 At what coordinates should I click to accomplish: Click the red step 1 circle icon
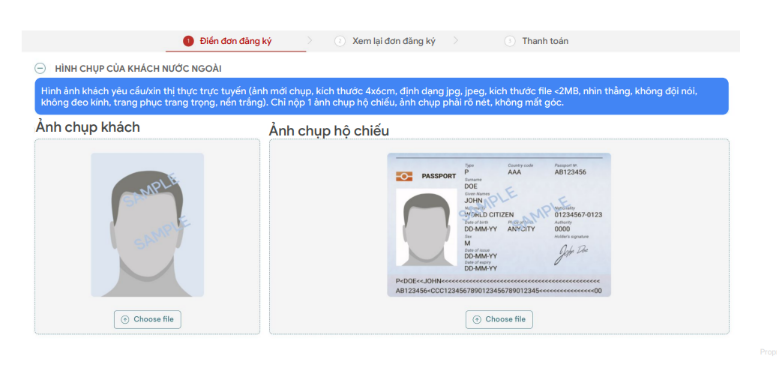click(188, 41)
